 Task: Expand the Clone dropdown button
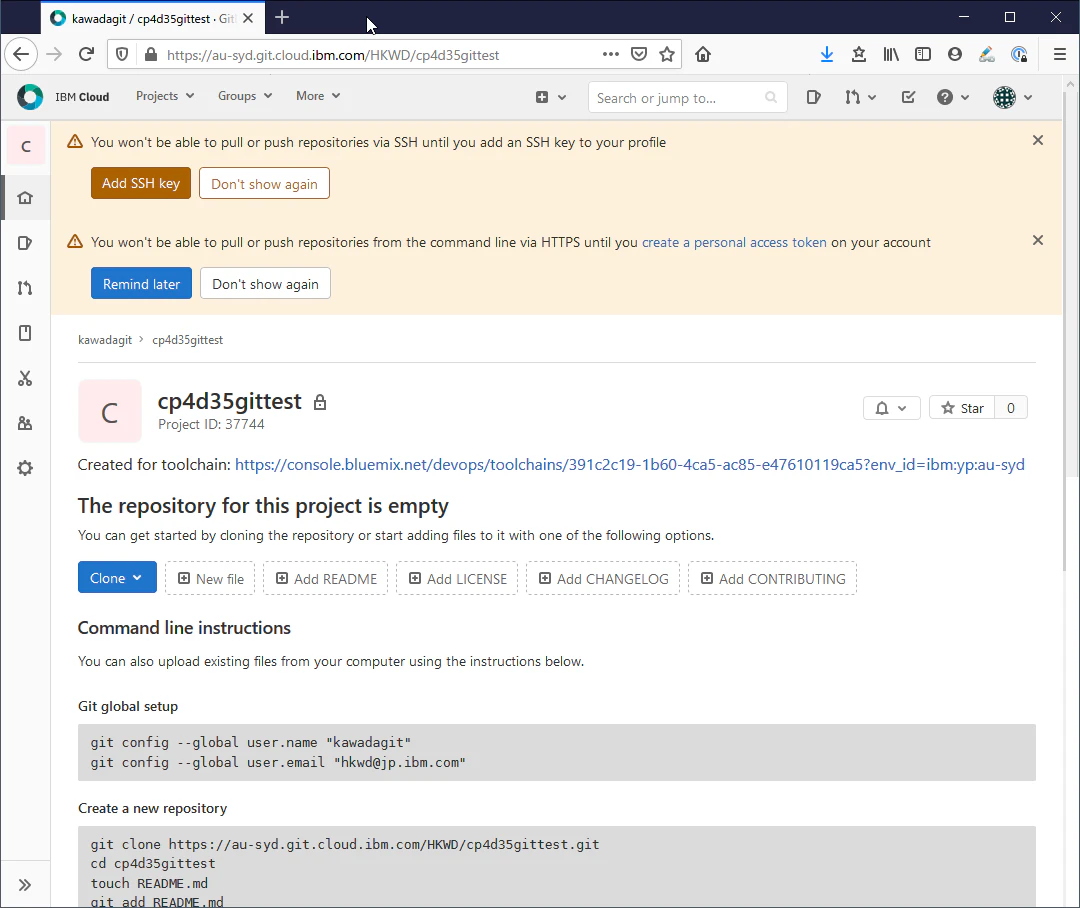pyautogui.click(x=117, y=577)
